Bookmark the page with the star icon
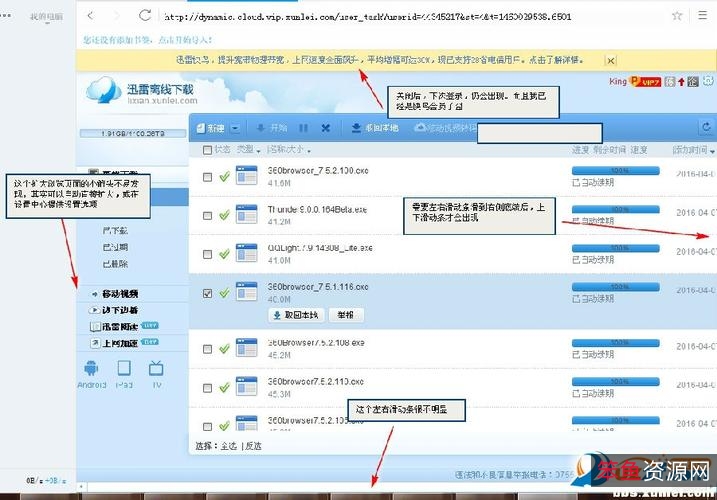Viewport: 717px width, 500px height. point(677,16)
